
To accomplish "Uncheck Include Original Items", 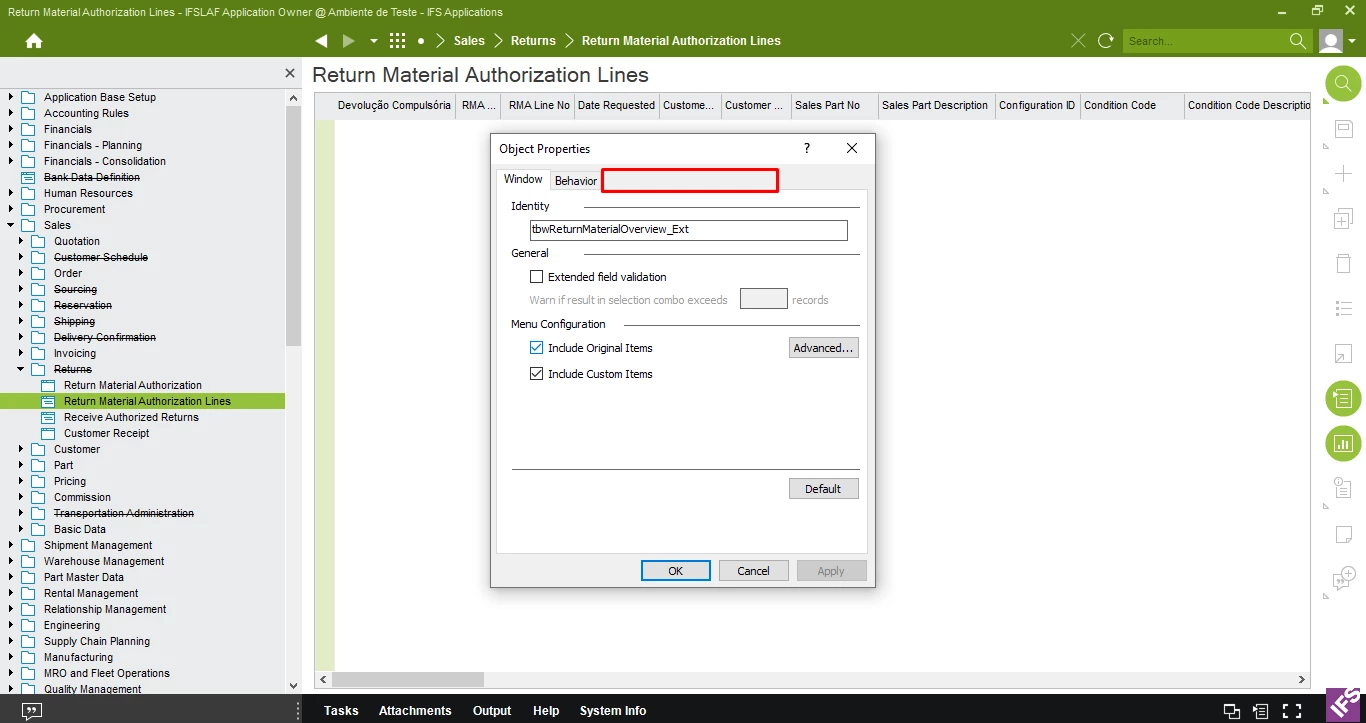I will pos(537,347).
